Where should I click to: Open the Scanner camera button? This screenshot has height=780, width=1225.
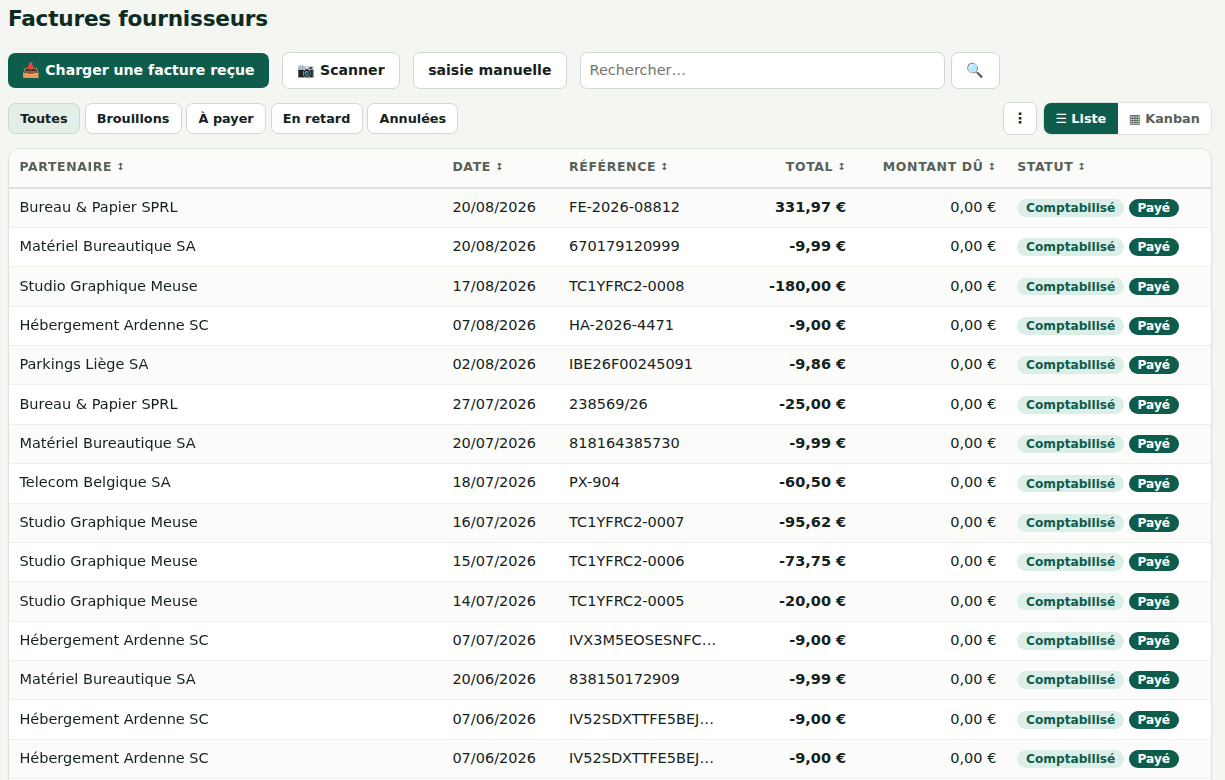(341, 70)
